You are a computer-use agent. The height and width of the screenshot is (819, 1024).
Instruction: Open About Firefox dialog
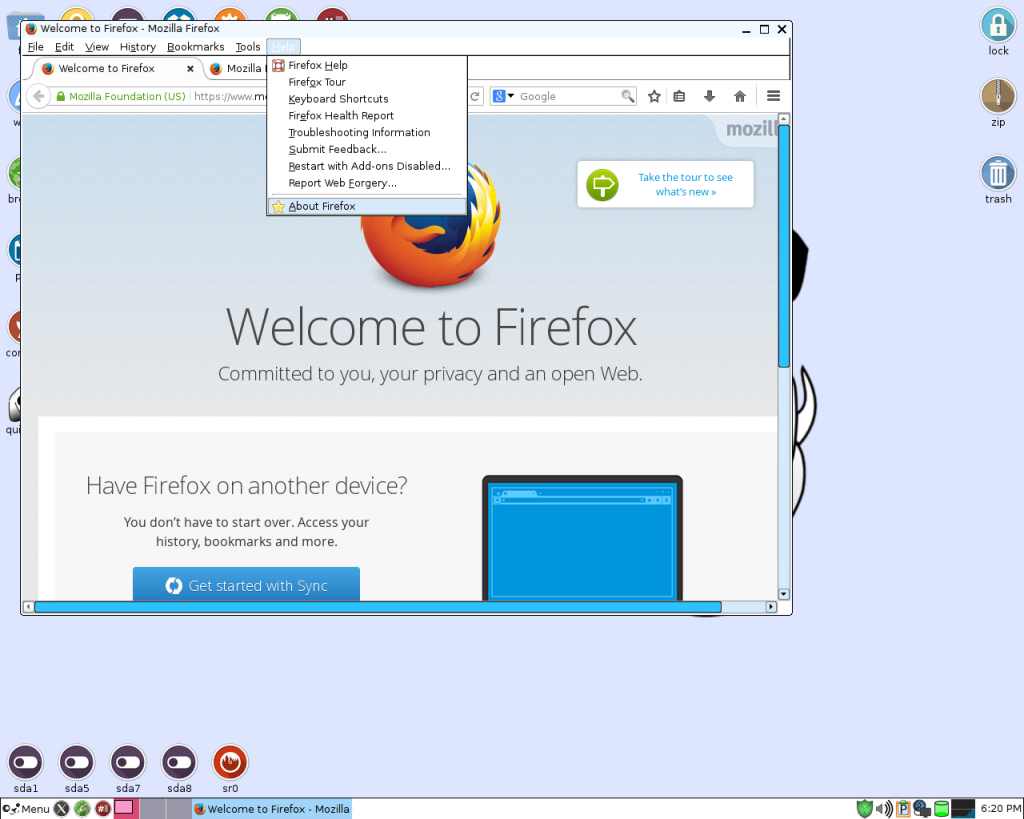[x=367, y=206]
